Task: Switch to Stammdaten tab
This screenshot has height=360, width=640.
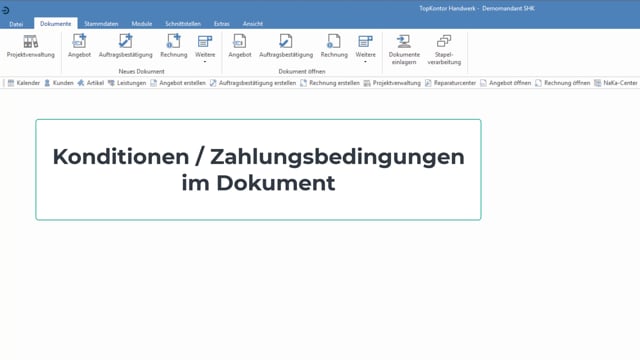Action: click(x=101, y=24)
